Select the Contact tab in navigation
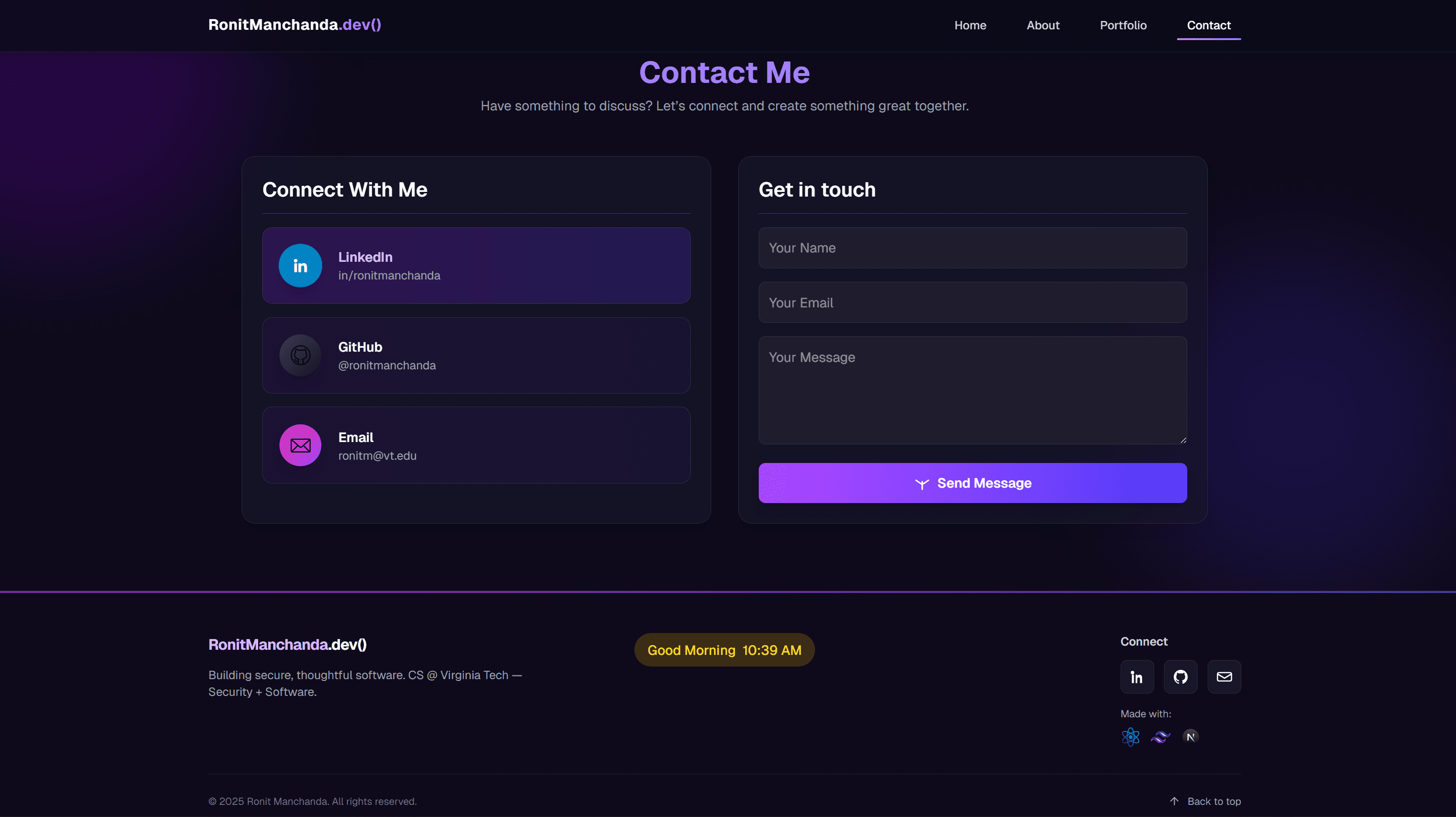This screenshot has width=1456, height=817. (x=1208, y=25)
